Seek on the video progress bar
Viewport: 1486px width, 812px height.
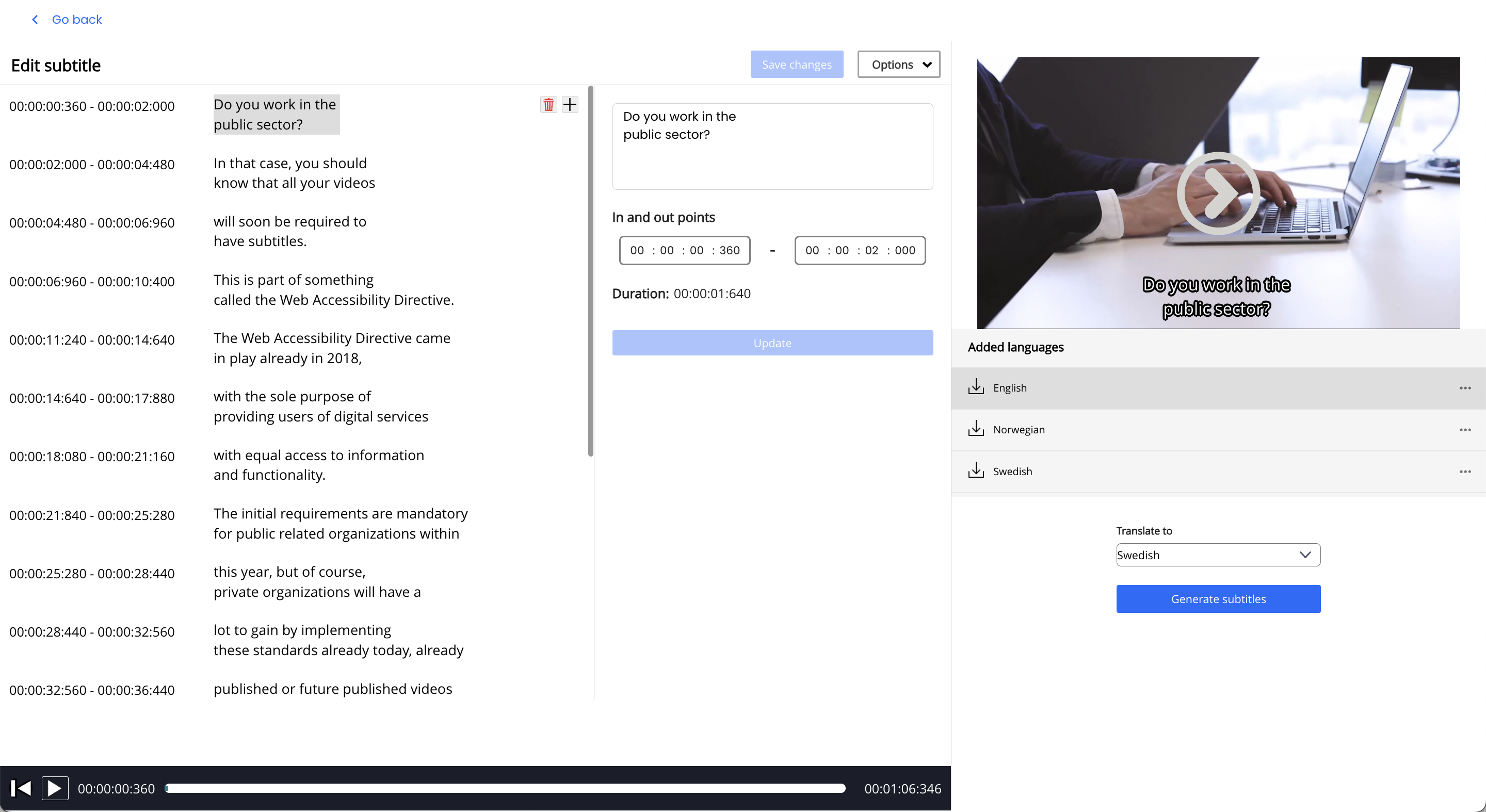click(505, 788)
